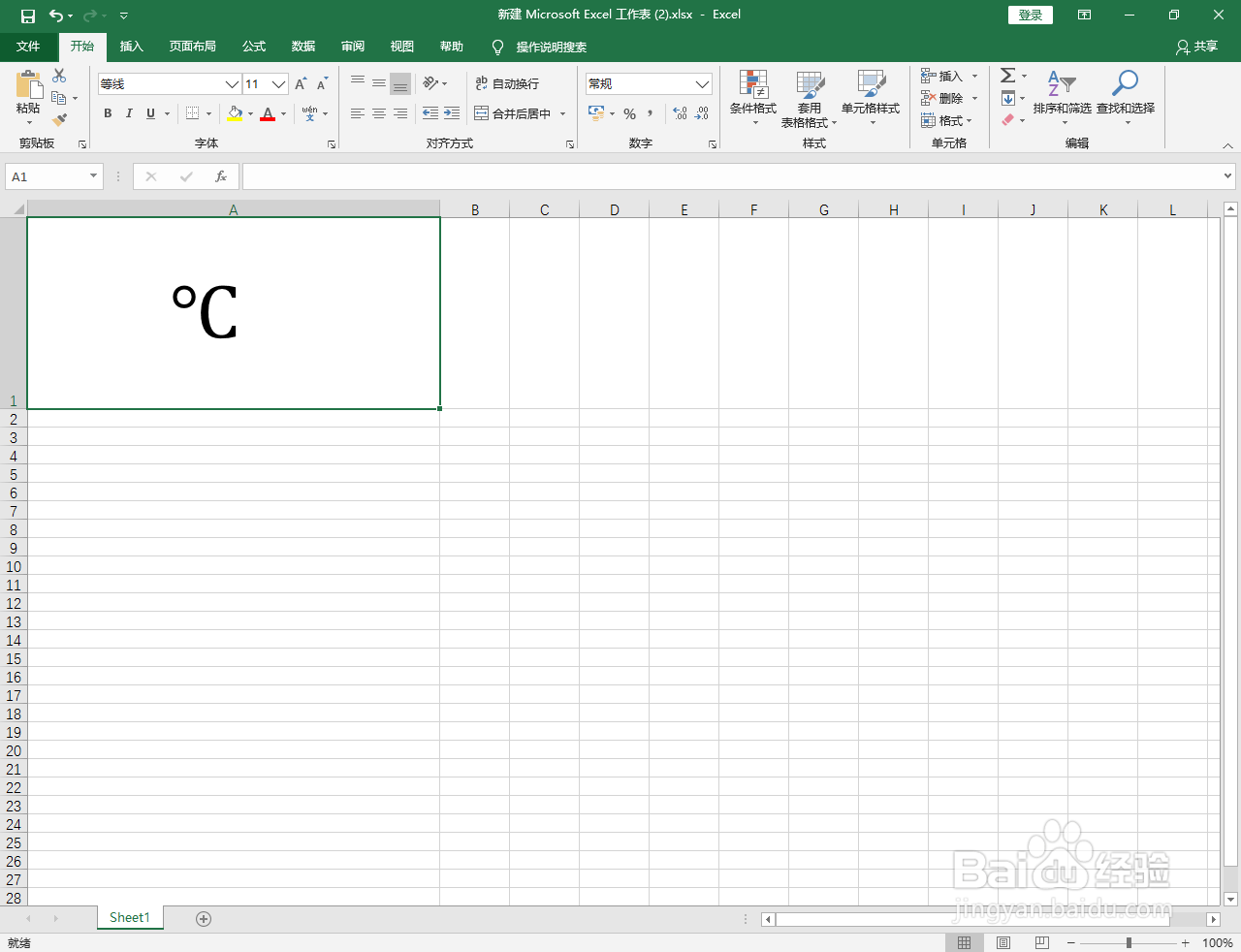Open 条件格式 conditional formatting dropdown
The height and width of the screenshot is (952, 1241).
click(x=753, y=97)
